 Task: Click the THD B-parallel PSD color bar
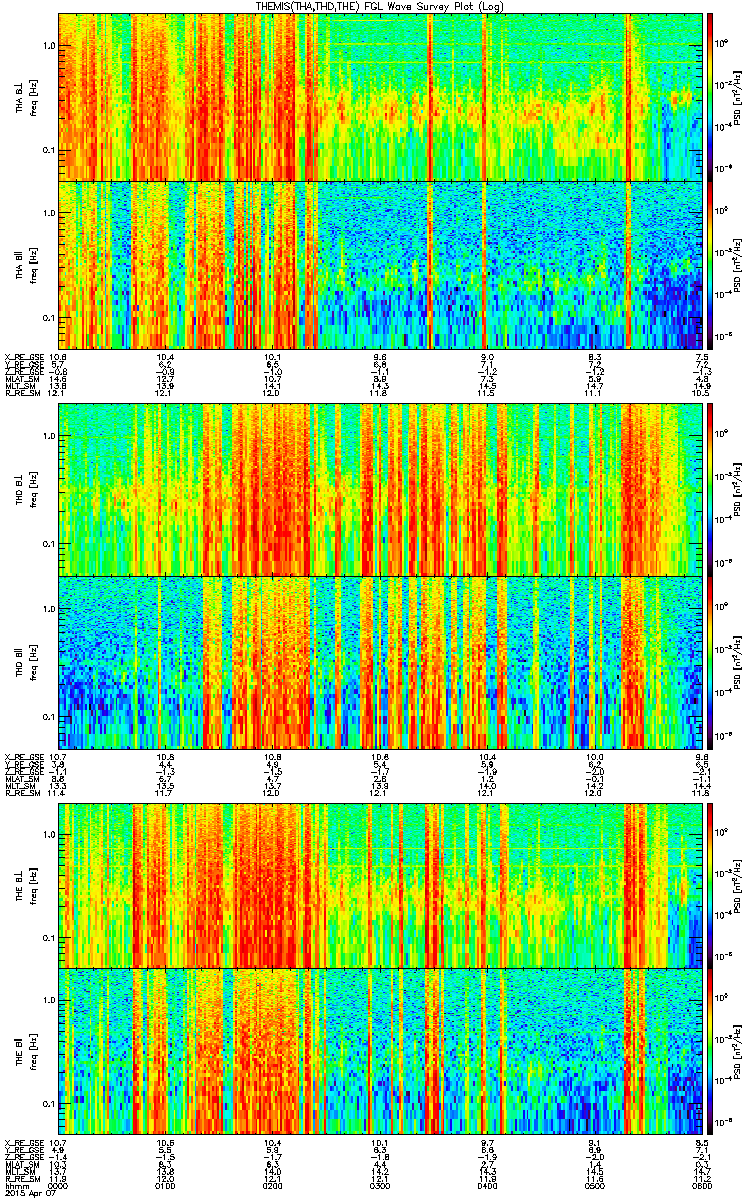coord(711,662)
